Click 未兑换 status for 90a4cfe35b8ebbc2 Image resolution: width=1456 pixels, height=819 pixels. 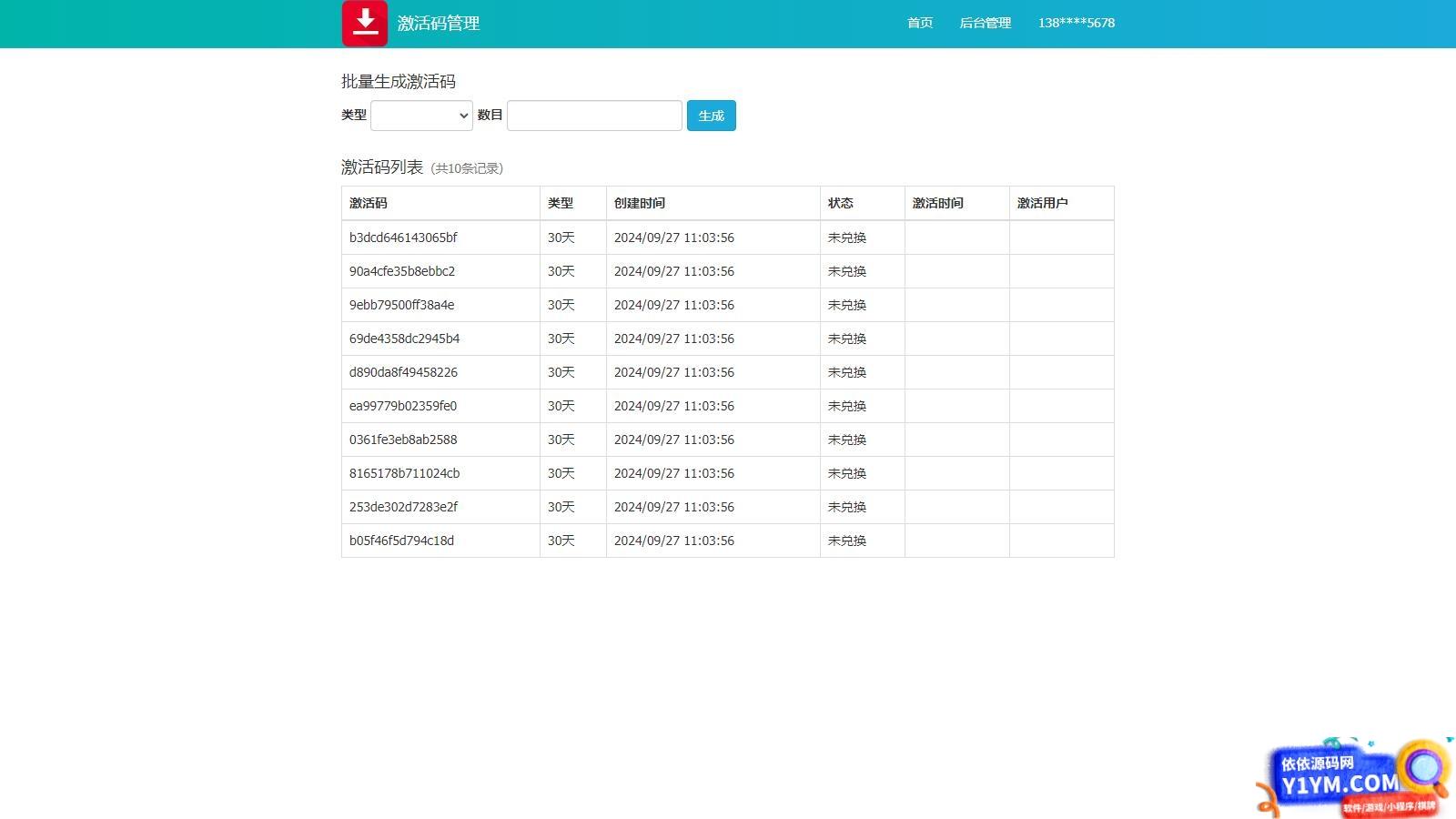(x=847, y=271)
